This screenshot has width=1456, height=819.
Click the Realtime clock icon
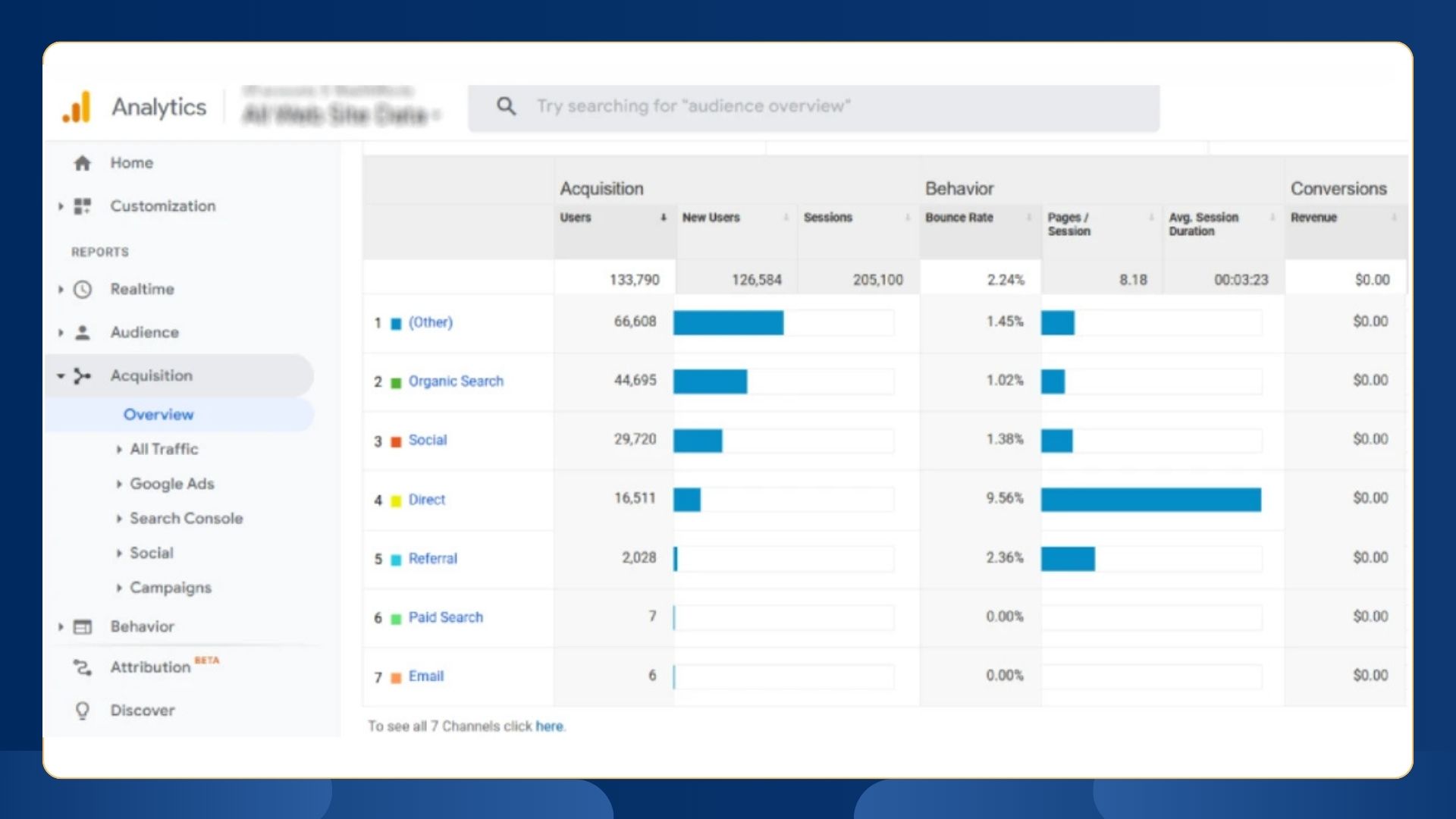(x=82, y=289)
